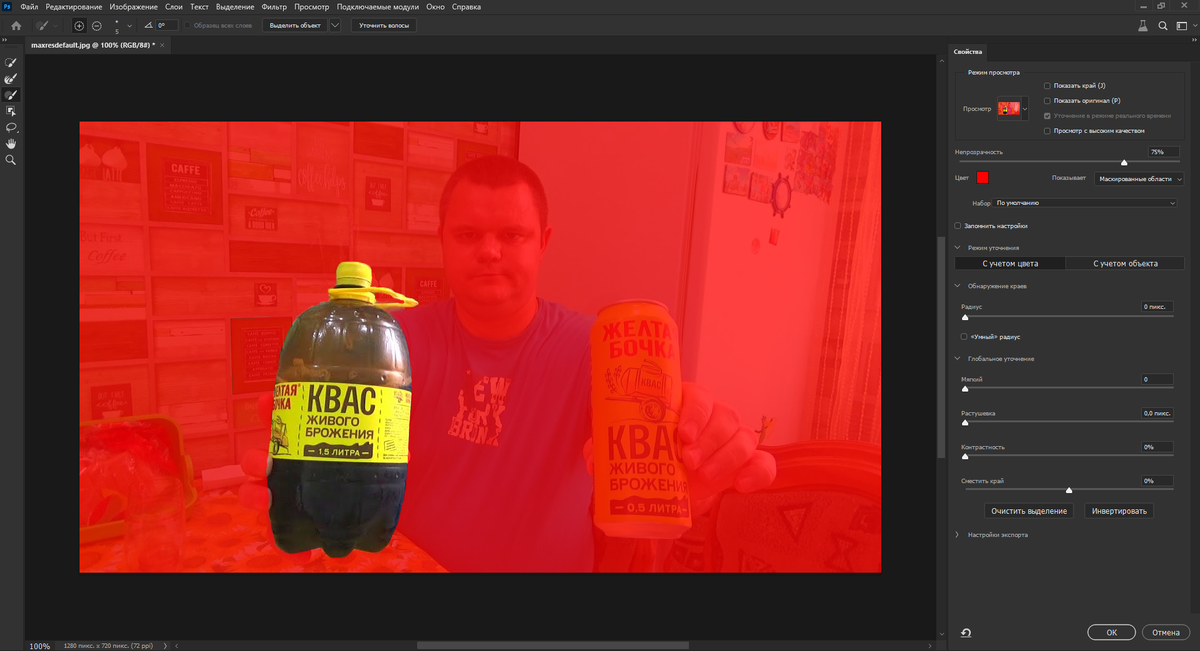Viewport: 1200px width, 651px height.
Task: Select the Refine Edge Brush tool
Action: click(11, 78)
